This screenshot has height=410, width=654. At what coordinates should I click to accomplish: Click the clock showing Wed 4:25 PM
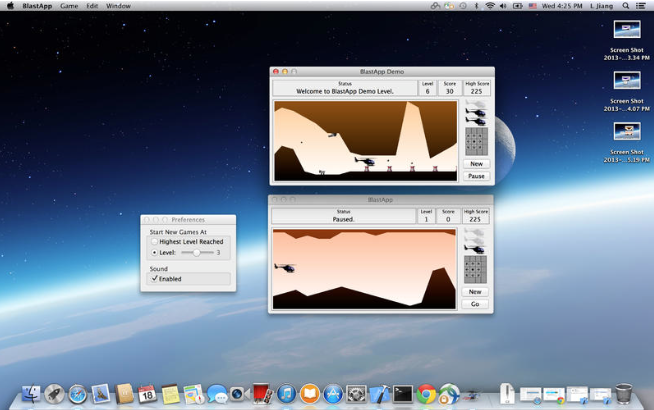pyautogui.click(x=561, y=6)
